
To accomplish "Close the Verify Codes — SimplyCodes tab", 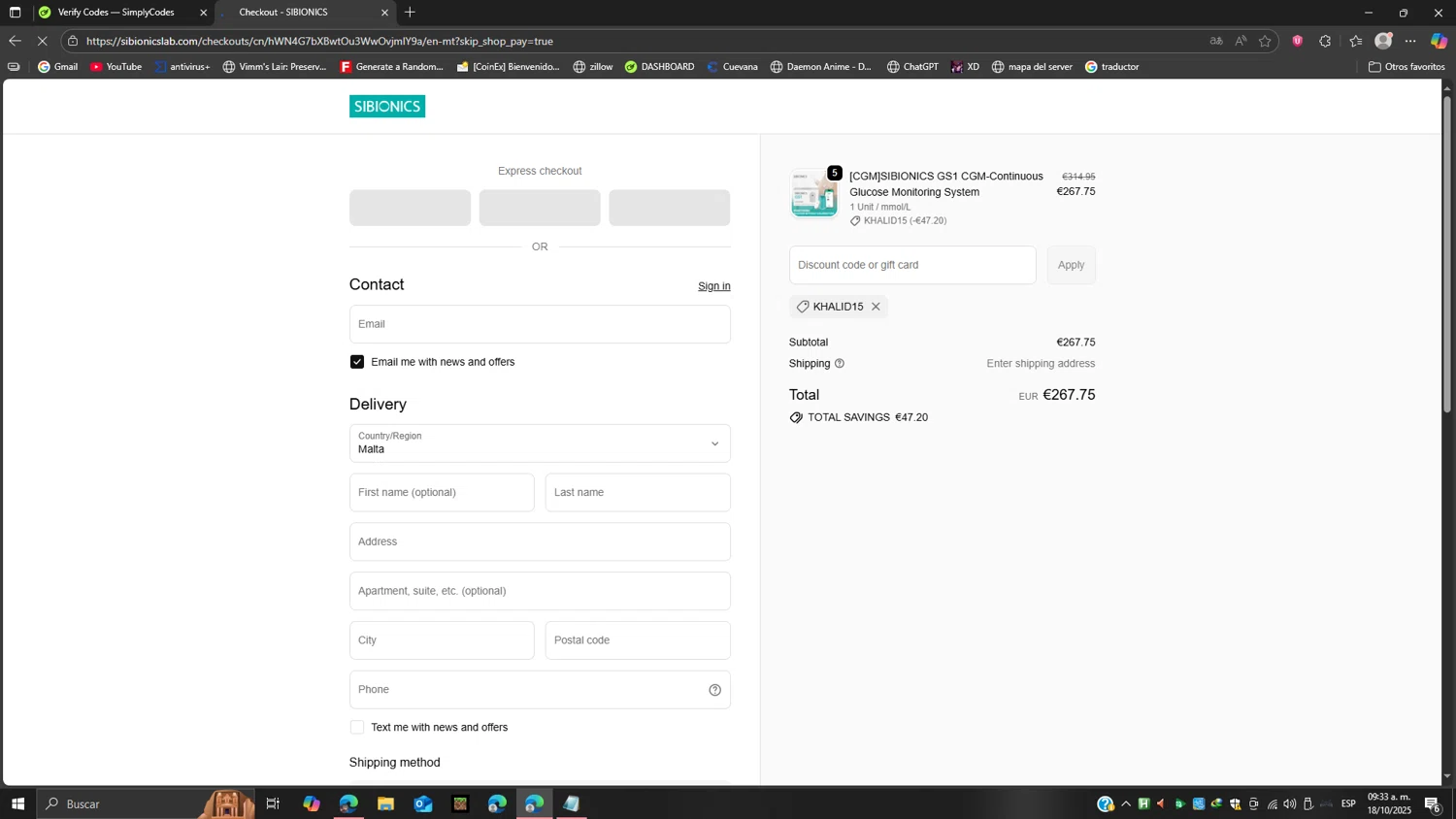I will click(x=203, y=13).
